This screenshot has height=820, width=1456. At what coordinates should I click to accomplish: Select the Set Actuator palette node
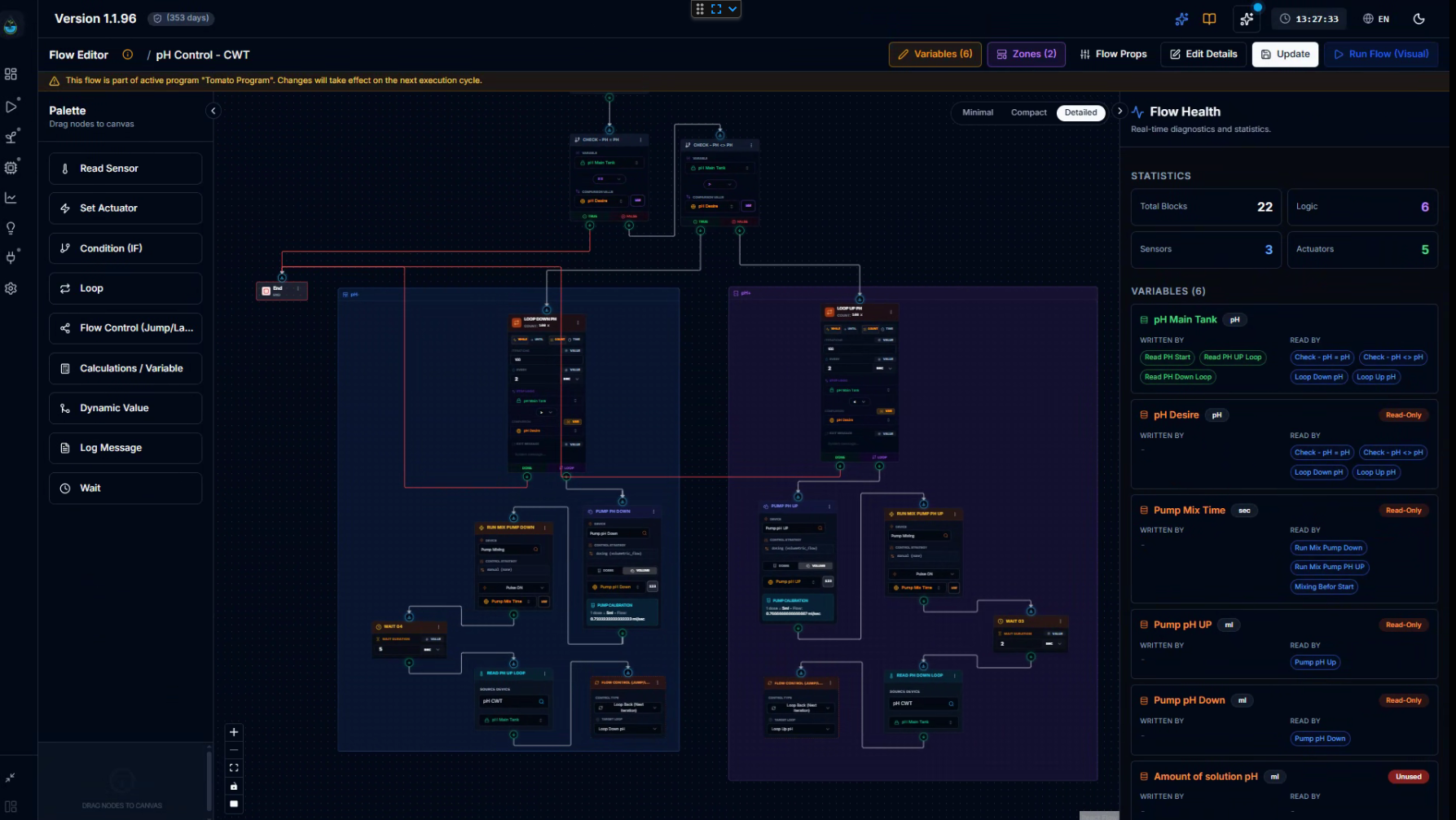pyautogui.click(x=125, y=208)
